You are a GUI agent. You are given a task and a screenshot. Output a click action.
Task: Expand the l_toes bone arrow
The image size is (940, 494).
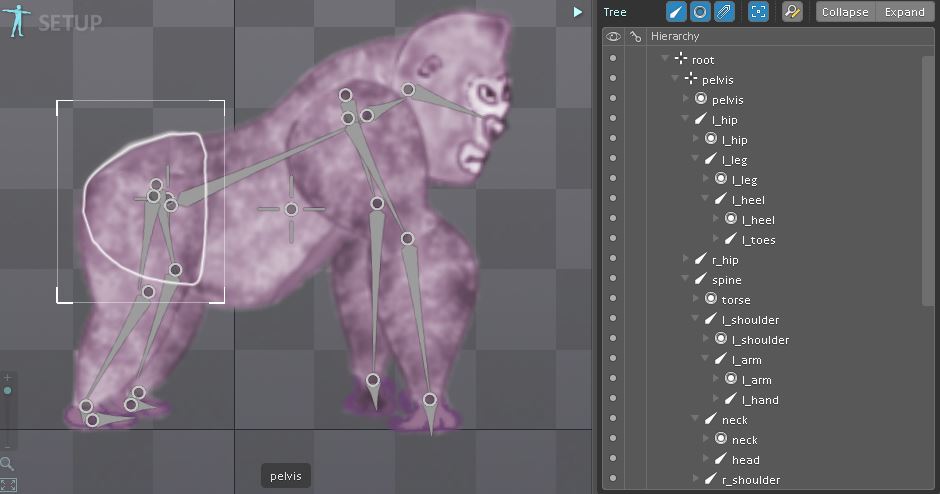(715, 239)
